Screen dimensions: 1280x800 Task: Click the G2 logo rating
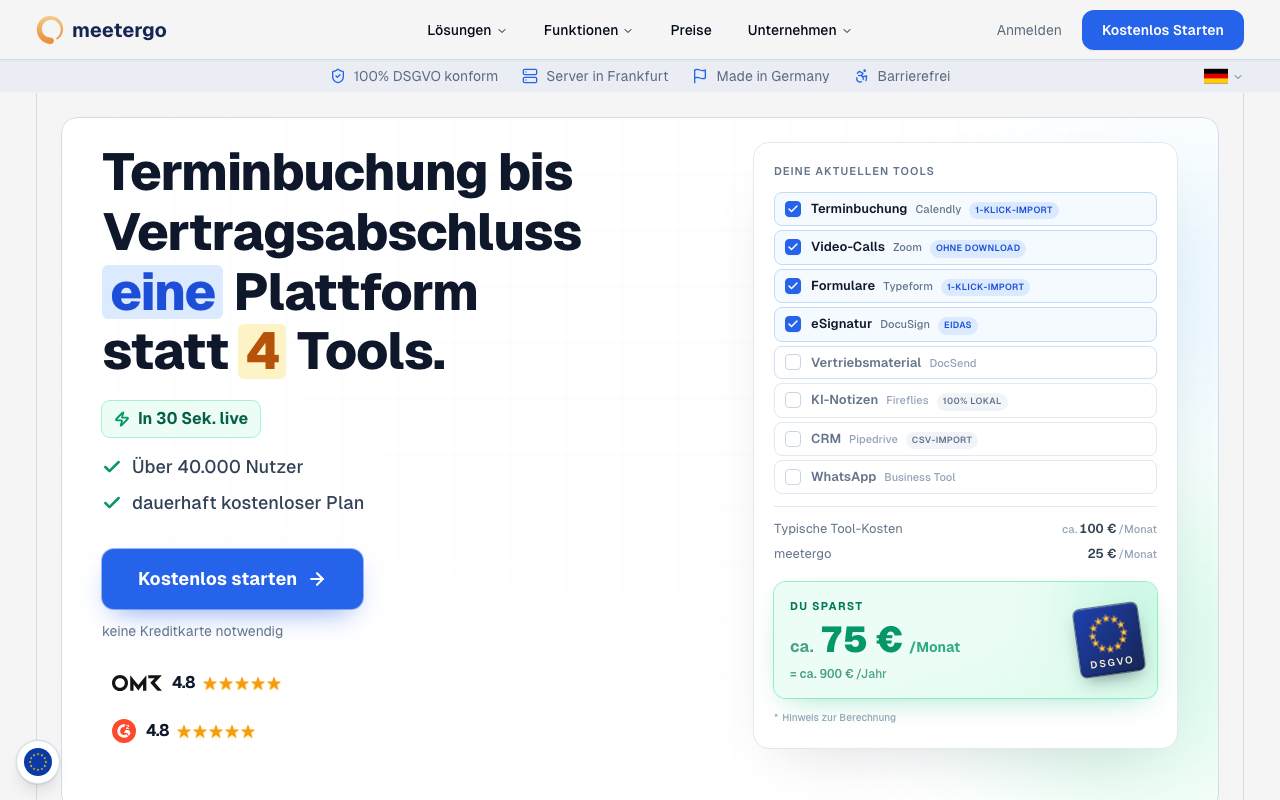coord(124,731)
